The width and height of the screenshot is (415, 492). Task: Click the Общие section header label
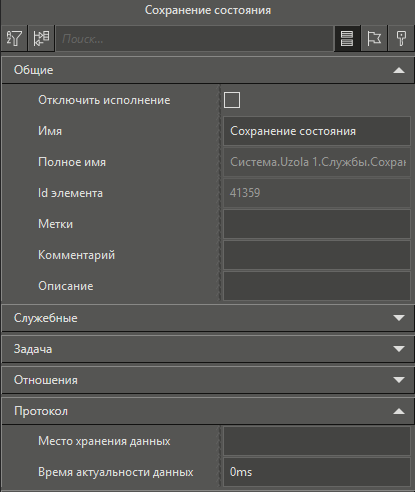coord(33,70)
